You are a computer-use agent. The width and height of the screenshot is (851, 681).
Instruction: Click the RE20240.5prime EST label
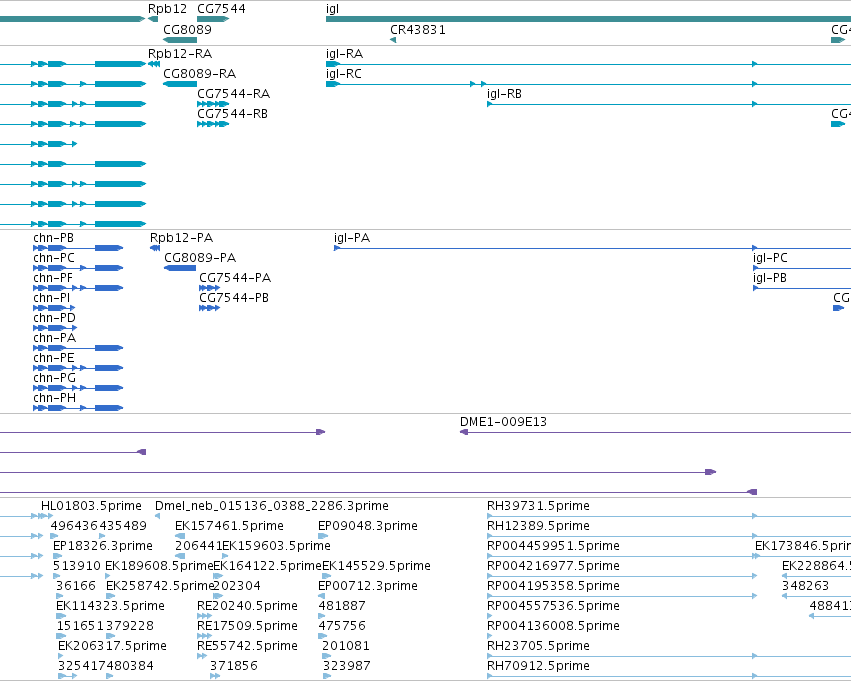[247, 606]
